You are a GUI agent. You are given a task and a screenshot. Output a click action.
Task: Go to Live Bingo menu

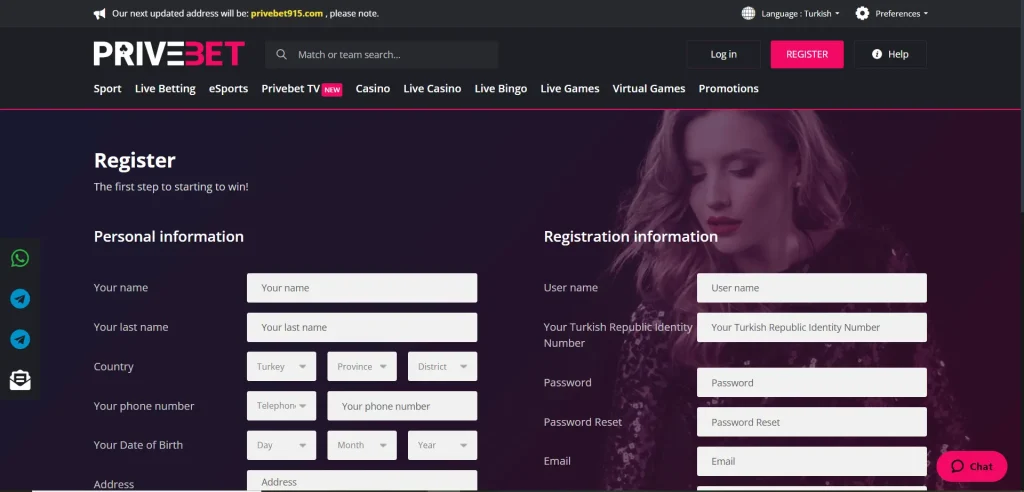(x=501, y=89)
